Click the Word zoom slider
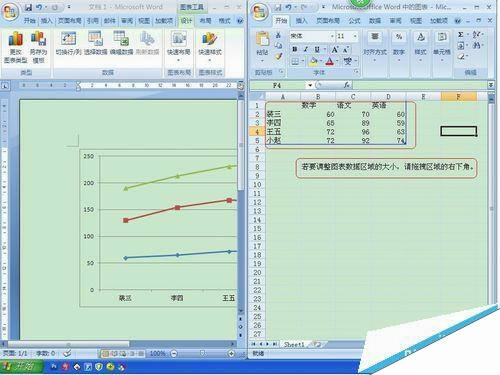500x375 pixels. click(202, 353)
